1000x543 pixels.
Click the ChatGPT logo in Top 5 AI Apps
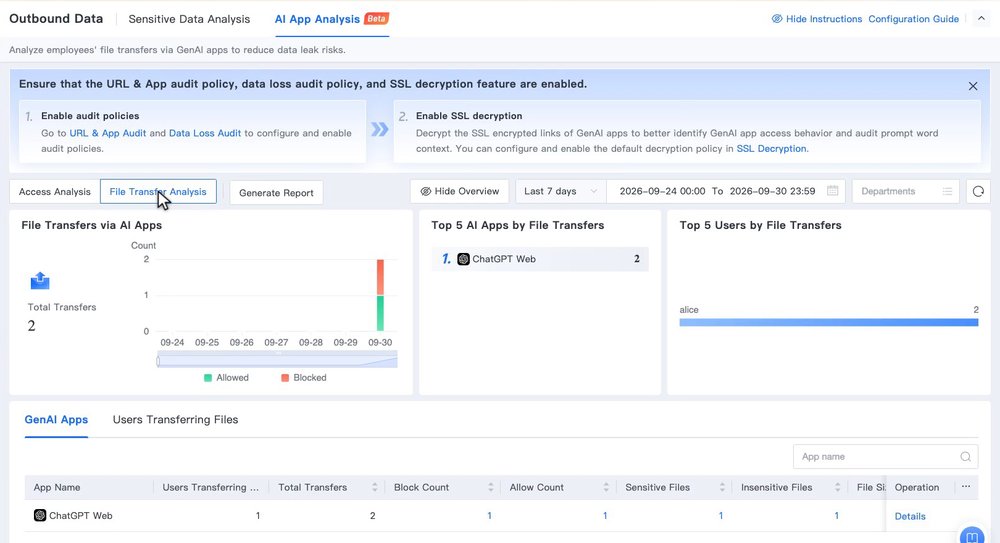click(x=464, y=259)
